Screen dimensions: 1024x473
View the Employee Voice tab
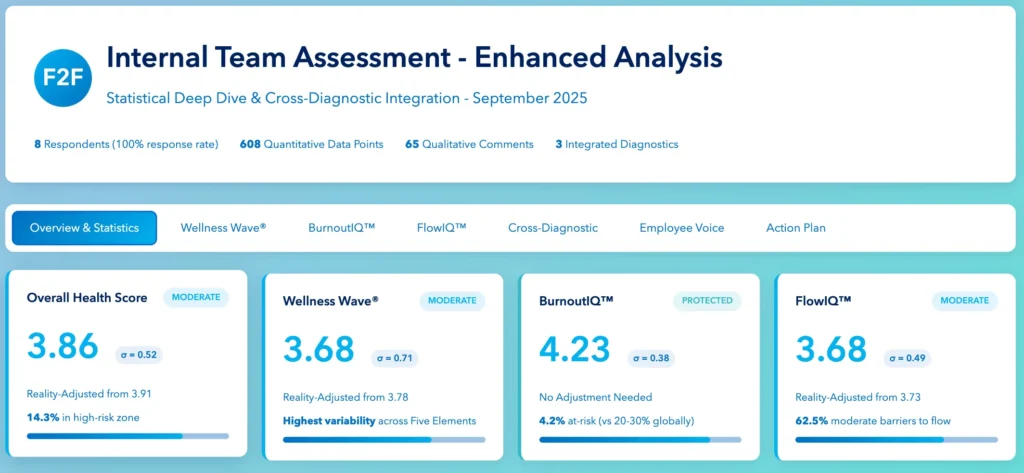coord(681,228)
